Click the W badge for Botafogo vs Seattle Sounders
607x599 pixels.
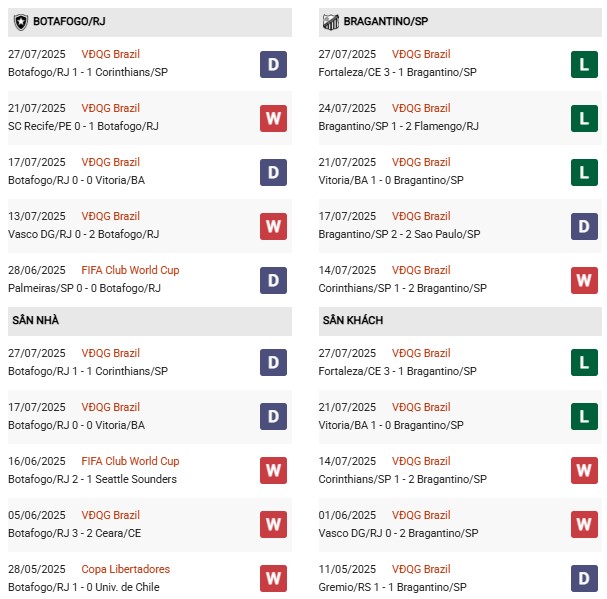coord(273,471)
